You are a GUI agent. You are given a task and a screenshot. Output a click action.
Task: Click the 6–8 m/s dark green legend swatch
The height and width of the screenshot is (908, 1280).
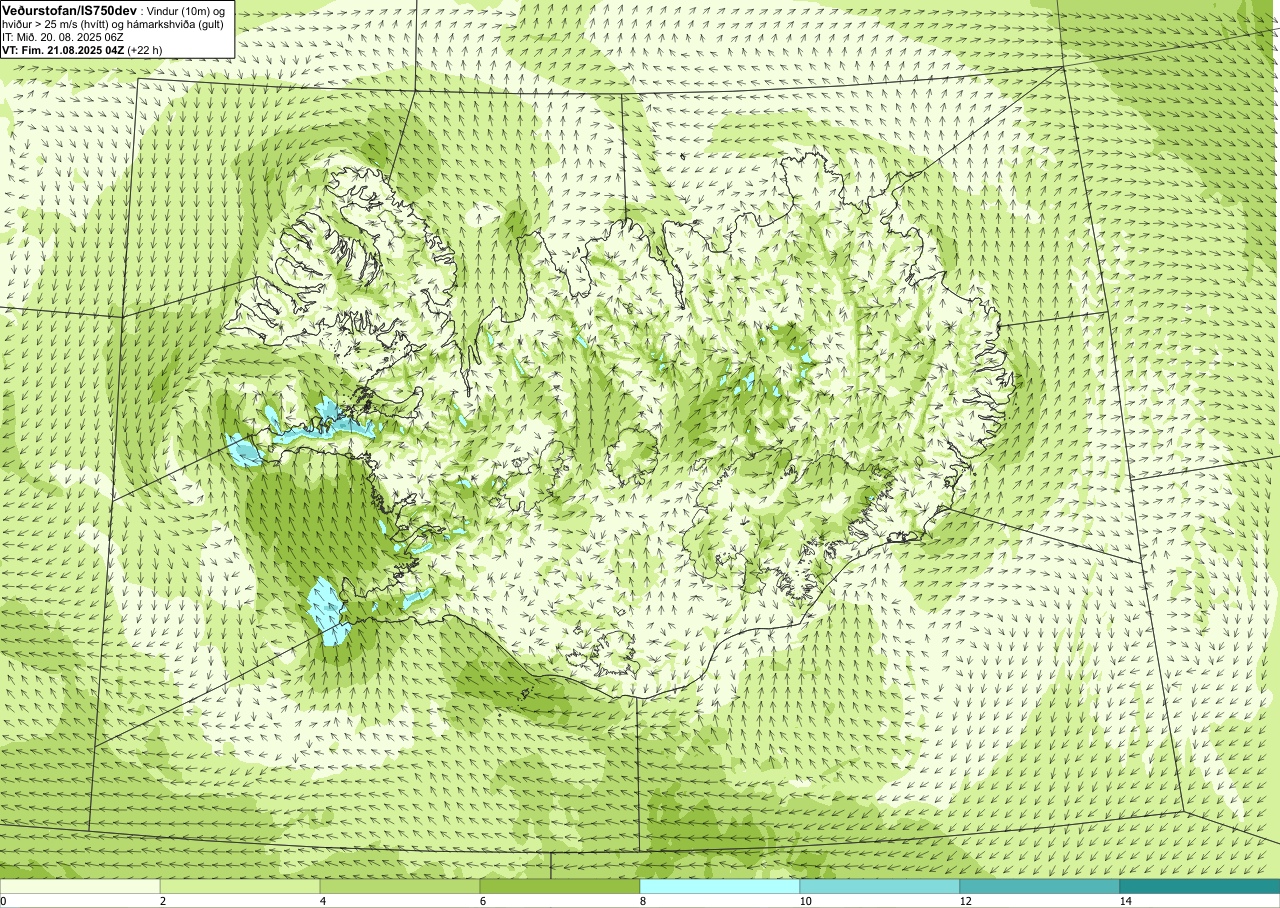pos(560,886)
